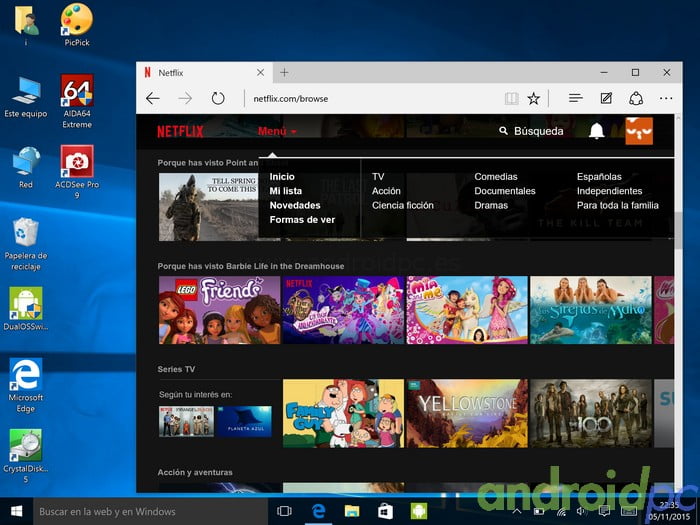Open the ACDSee Pro 9 shortcut
This screenshot has width=700, height=525.
(77, 172)
